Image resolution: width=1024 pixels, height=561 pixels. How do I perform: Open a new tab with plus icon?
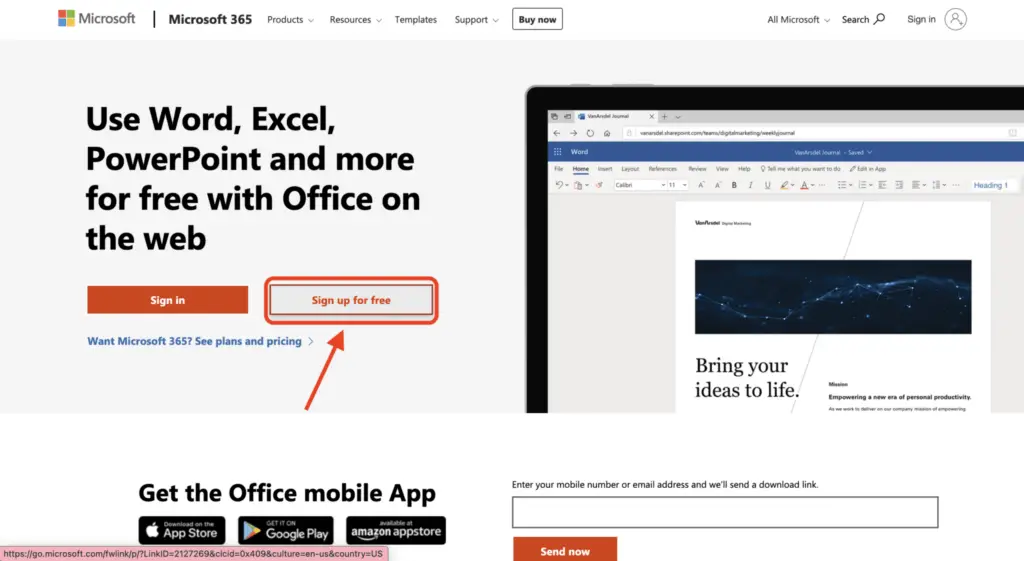click(x=664, y=116)
